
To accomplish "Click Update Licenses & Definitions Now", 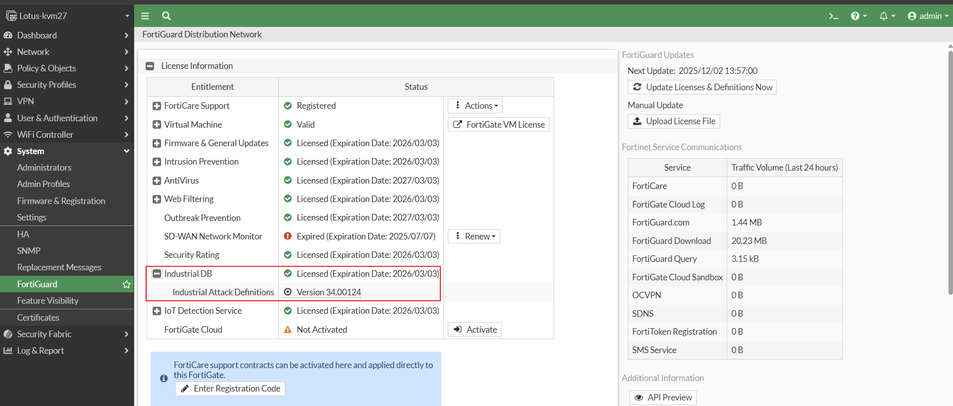I will coord(702,87).
